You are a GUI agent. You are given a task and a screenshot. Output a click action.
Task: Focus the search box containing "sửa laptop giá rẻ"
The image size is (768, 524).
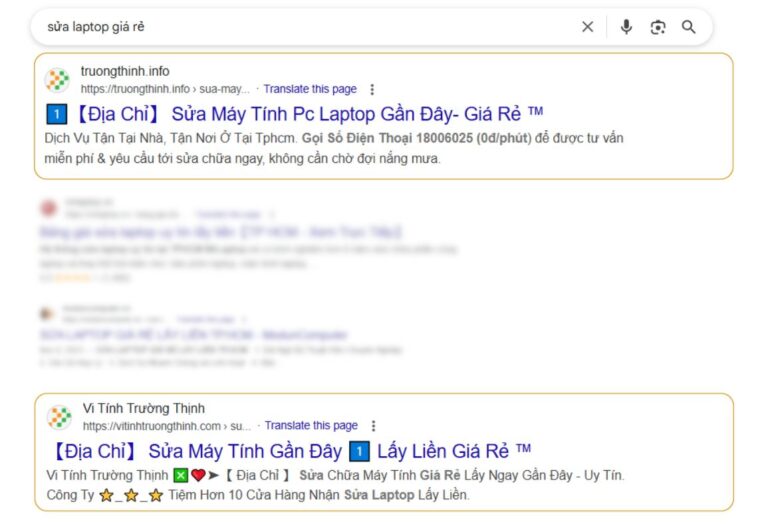pos(300,27)
